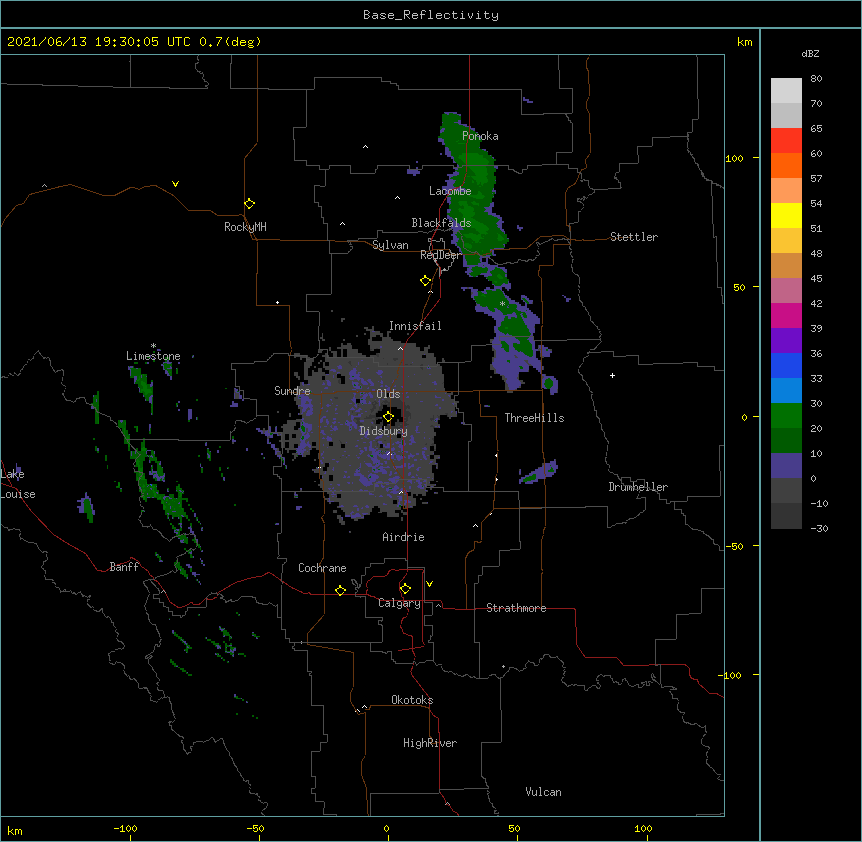The width and height of the screenshot is (862, 842).
Task: Click the Okotoks town label
Action: (x=412, y=700)
